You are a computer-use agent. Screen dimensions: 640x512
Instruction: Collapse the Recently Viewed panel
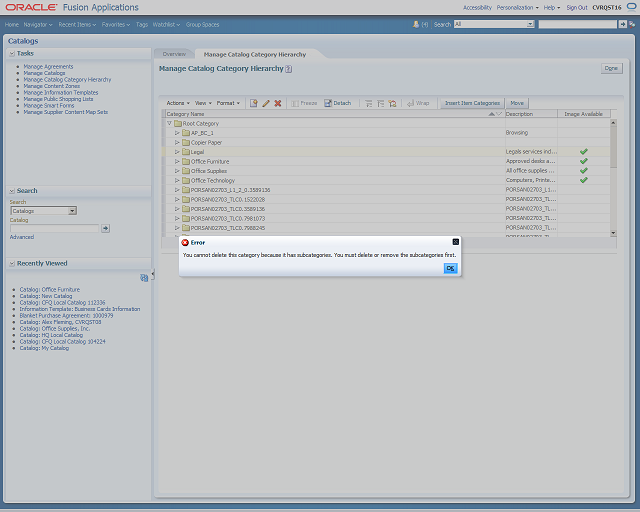12,263
